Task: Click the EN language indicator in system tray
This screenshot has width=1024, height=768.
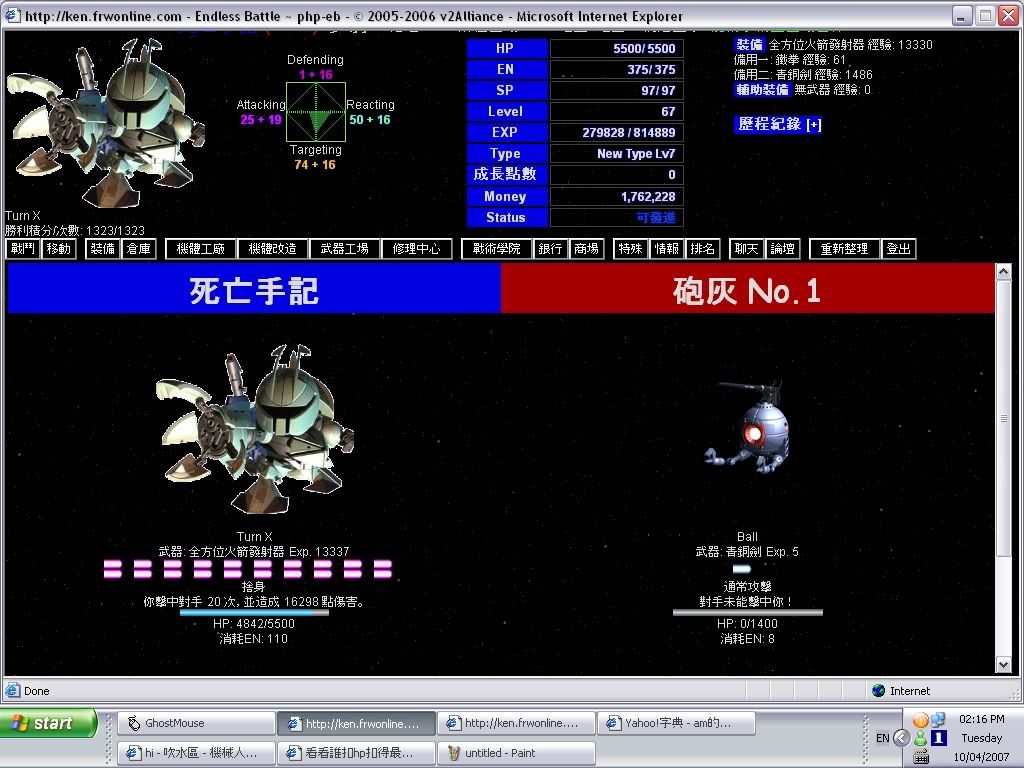Action: pos(882,738)
